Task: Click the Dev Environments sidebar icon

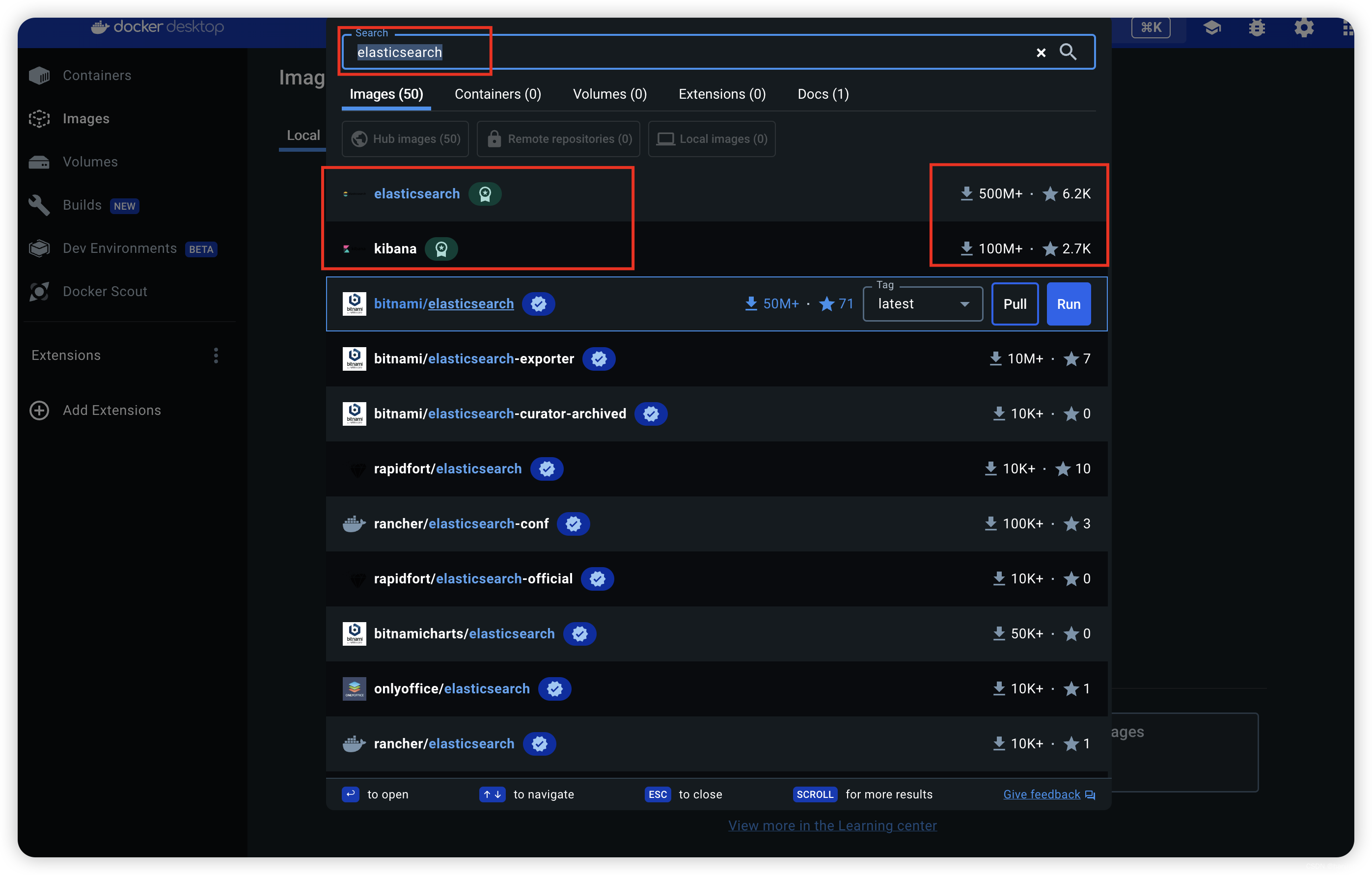Action: (37, 248)
